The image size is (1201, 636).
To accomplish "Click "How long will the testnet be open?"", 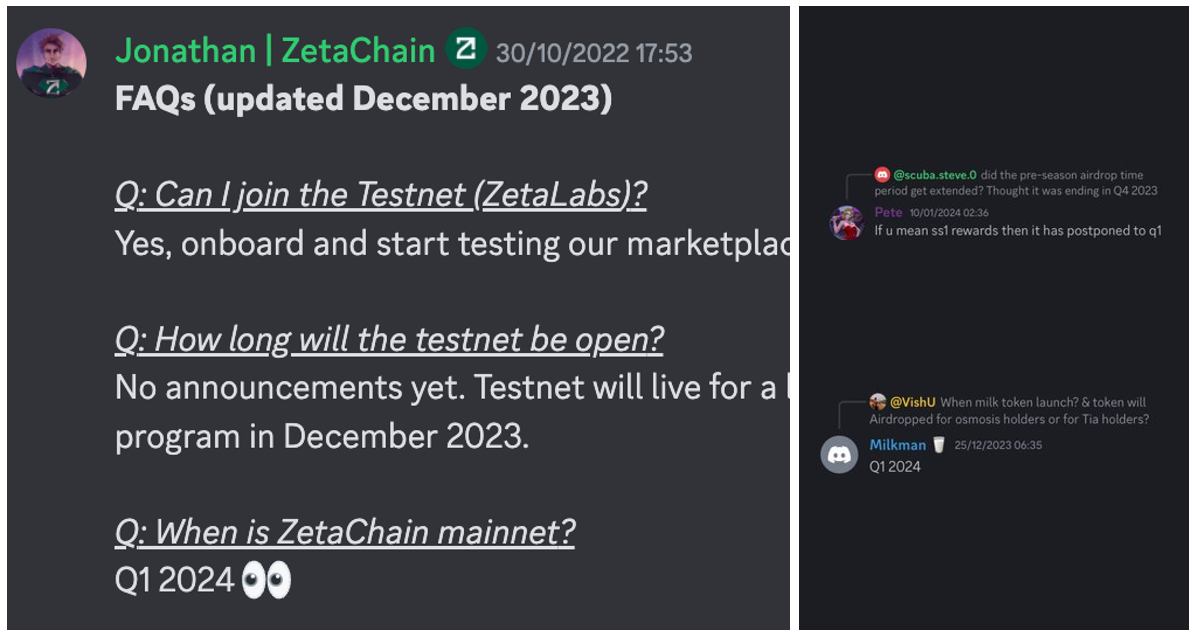I will [389, 340].
